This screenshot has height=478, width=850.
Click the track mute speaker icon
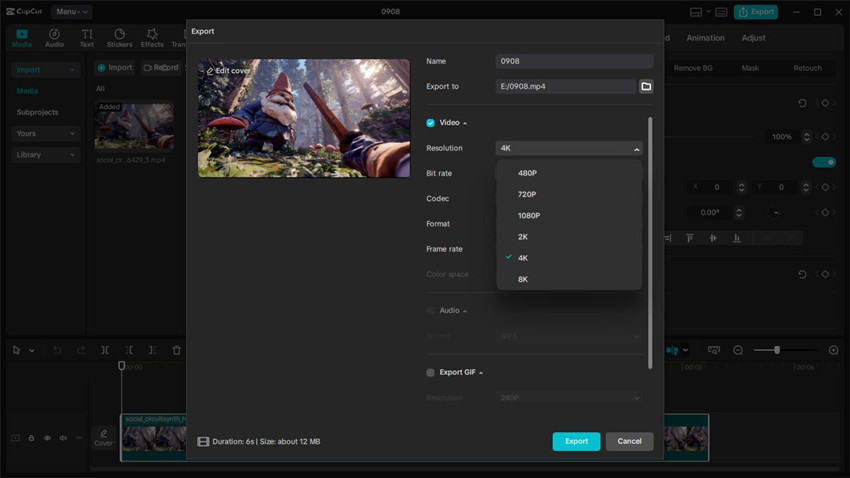click(x=63, y=438)
